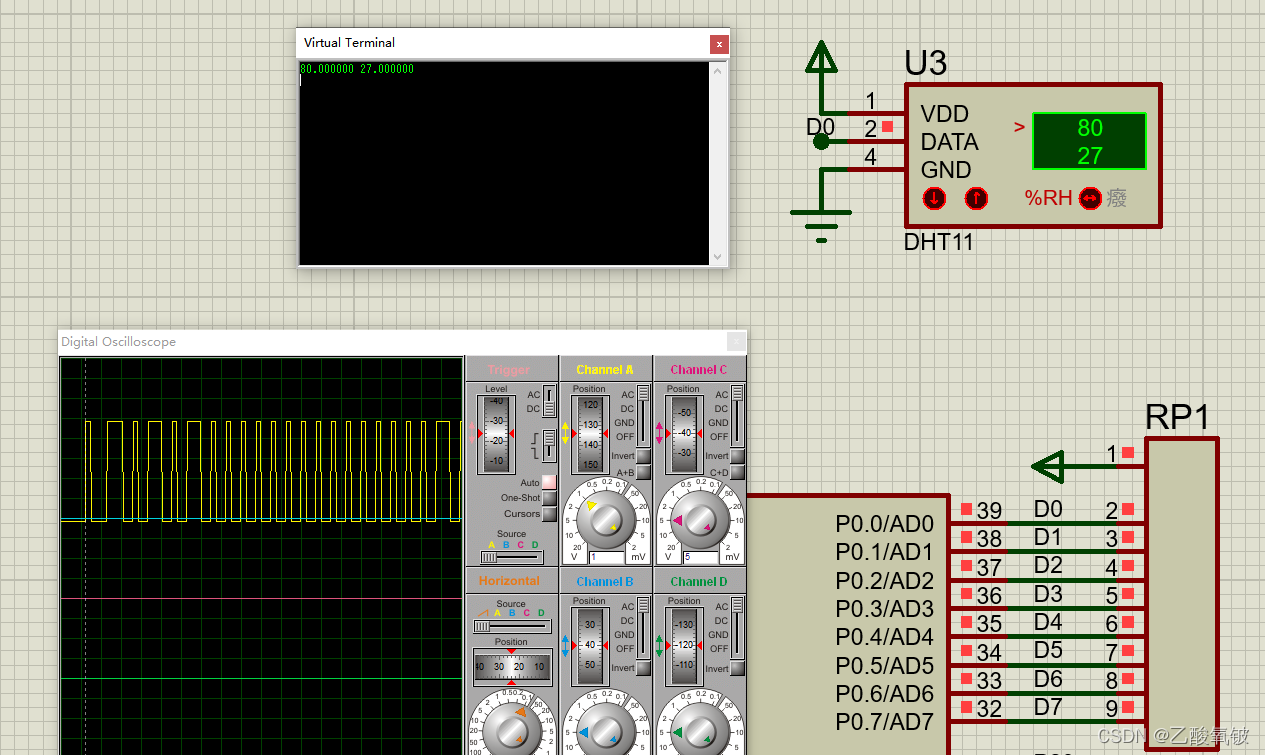Screen dimensions: 1265x755
Task: Click the DHT11 %RH mode switch button
Action: coord(1089,198)
